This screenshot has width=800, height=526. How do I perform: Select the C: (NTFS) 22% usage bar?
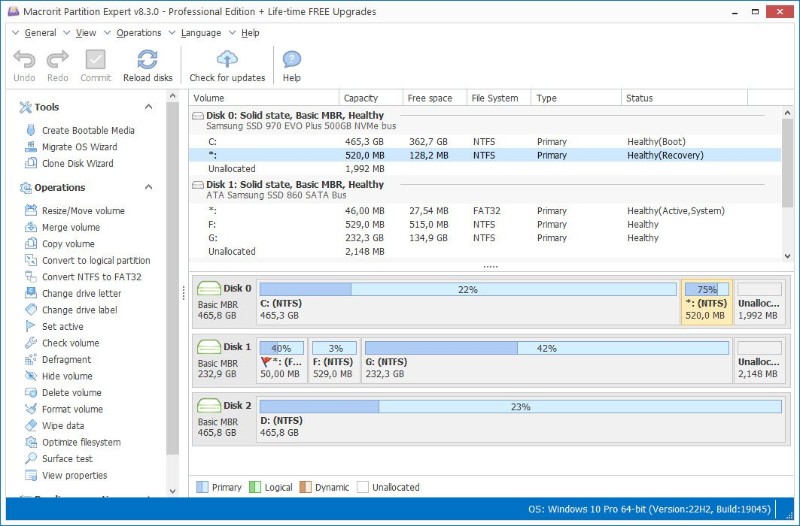click(468, 289)
